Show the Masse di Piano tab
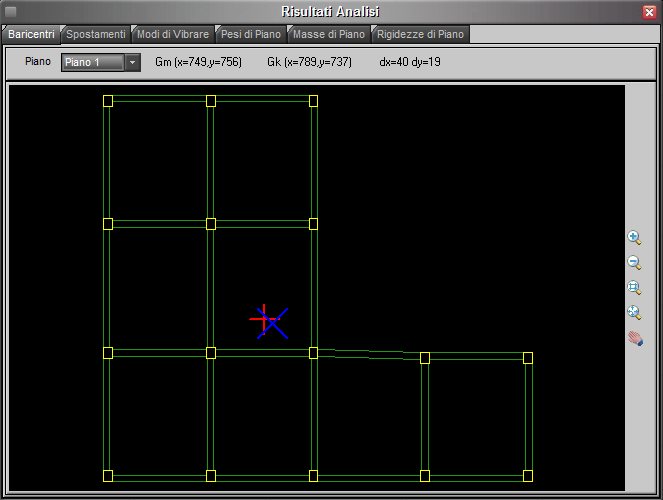This screenshot has height=500, width=663. tap(329, 34)
